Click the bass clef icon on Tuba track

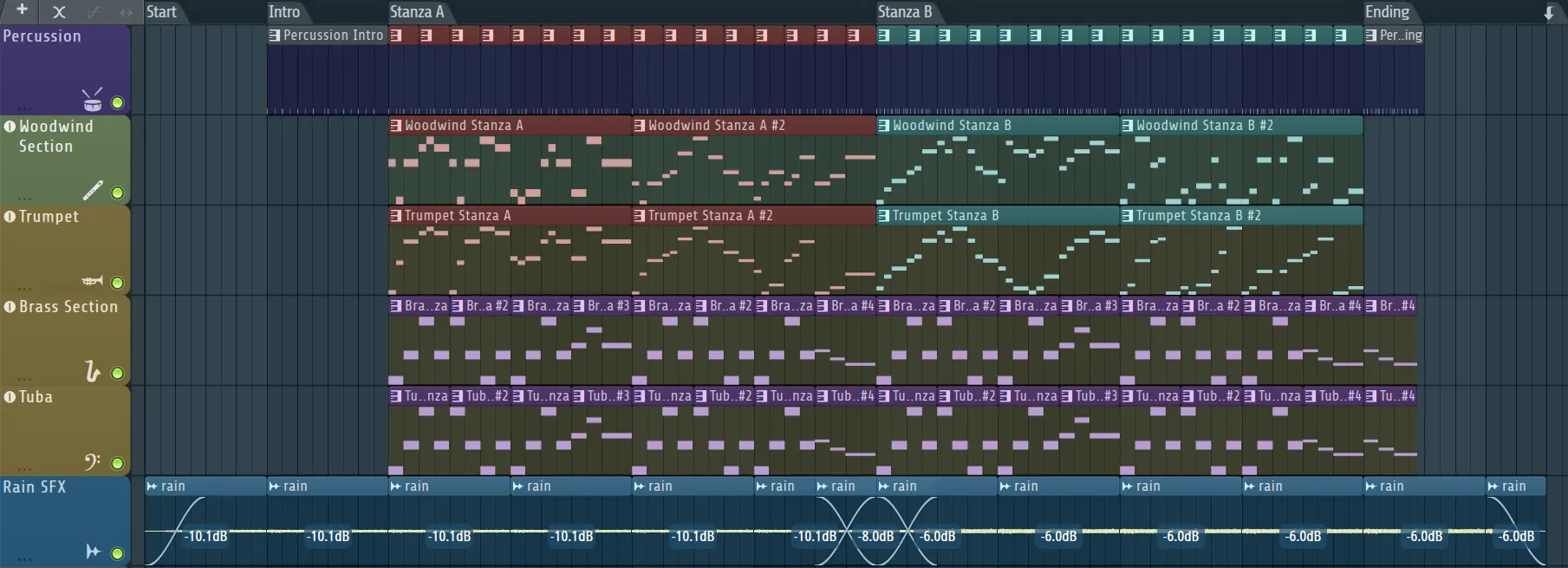[x=92, y=461]
